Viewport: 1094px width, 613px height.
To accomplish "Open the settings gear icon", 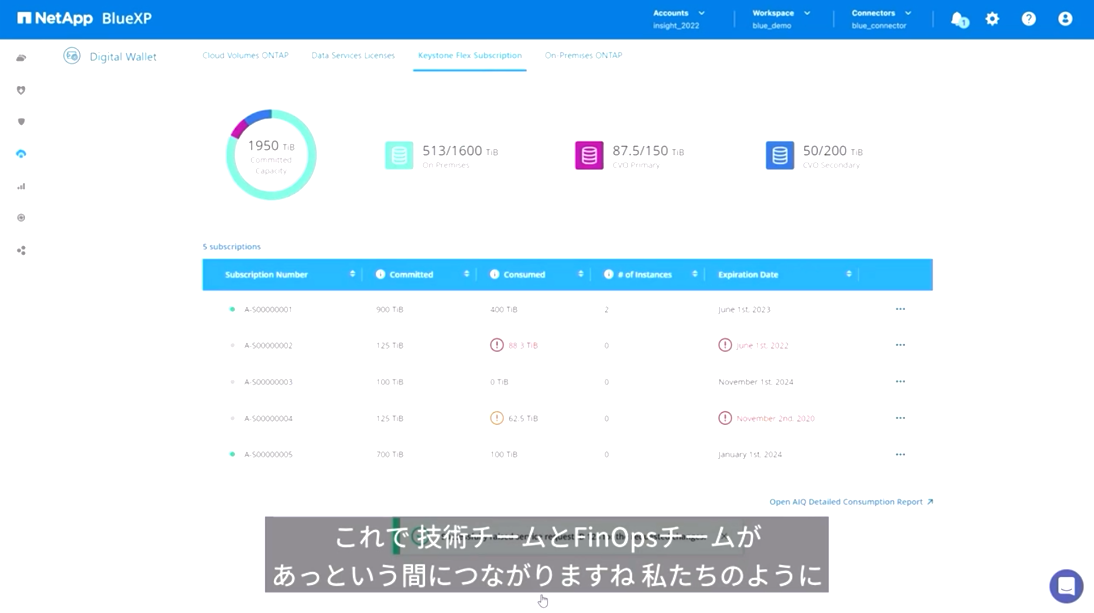I will point(992,19).
